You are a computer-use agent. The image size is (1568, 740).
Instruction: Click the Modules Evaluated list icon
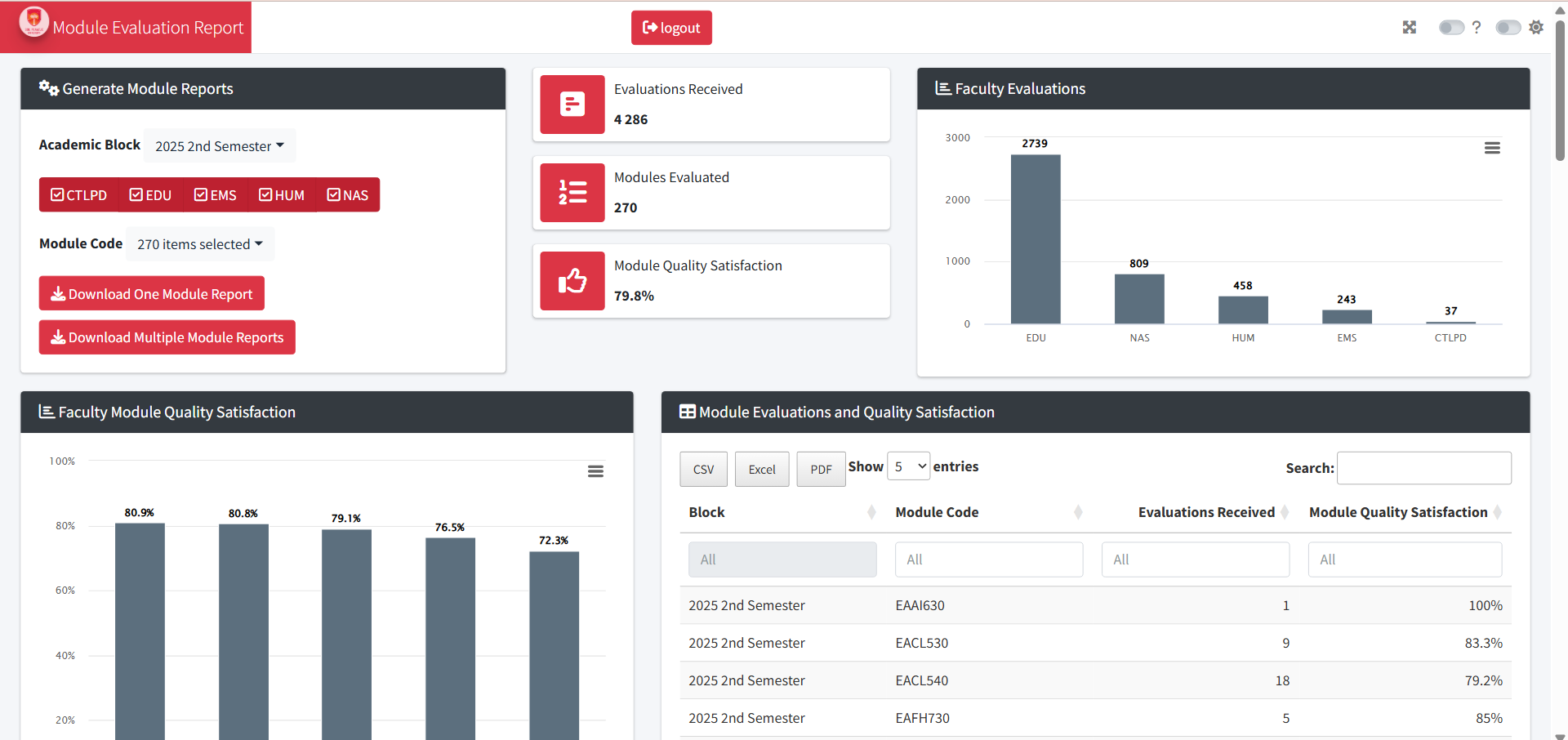(572, 192)
